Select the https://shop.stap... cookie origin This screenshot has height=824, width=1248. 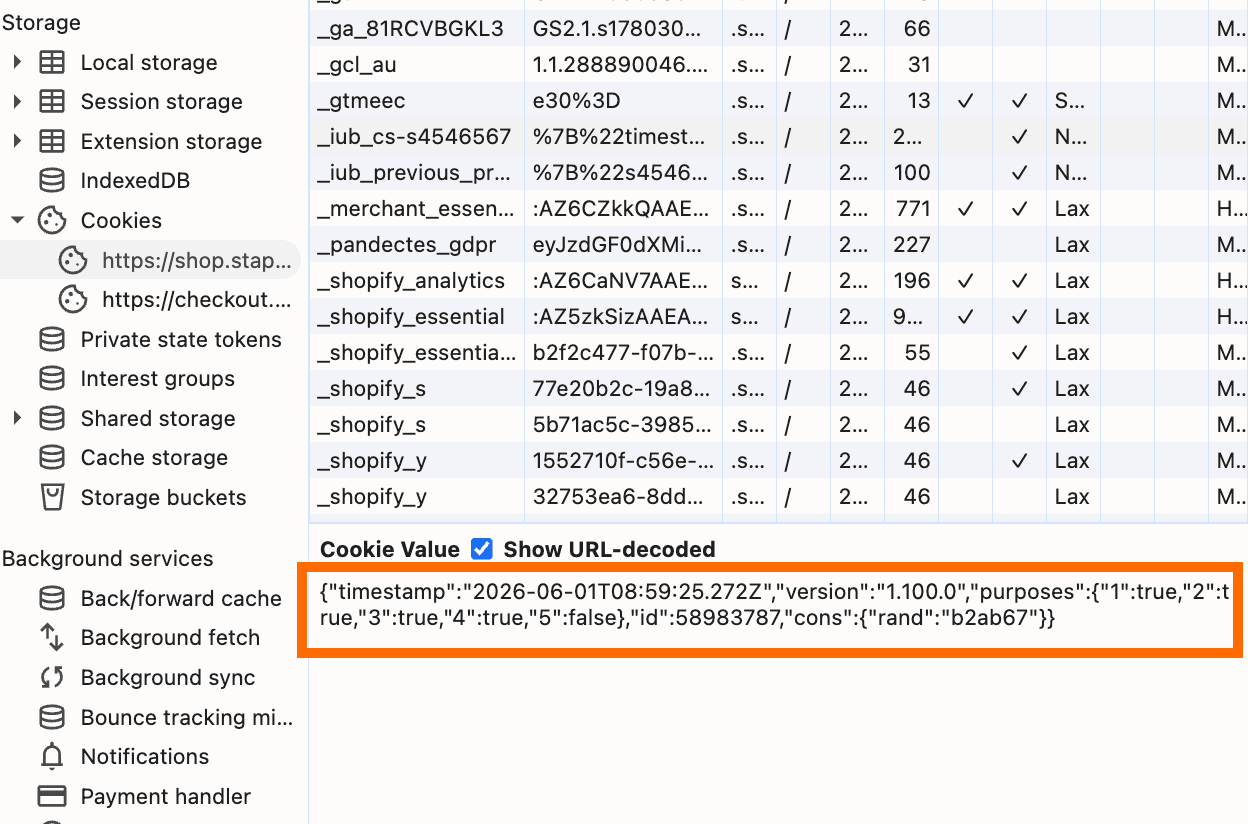pyautogui.click(x=197, y=261)
